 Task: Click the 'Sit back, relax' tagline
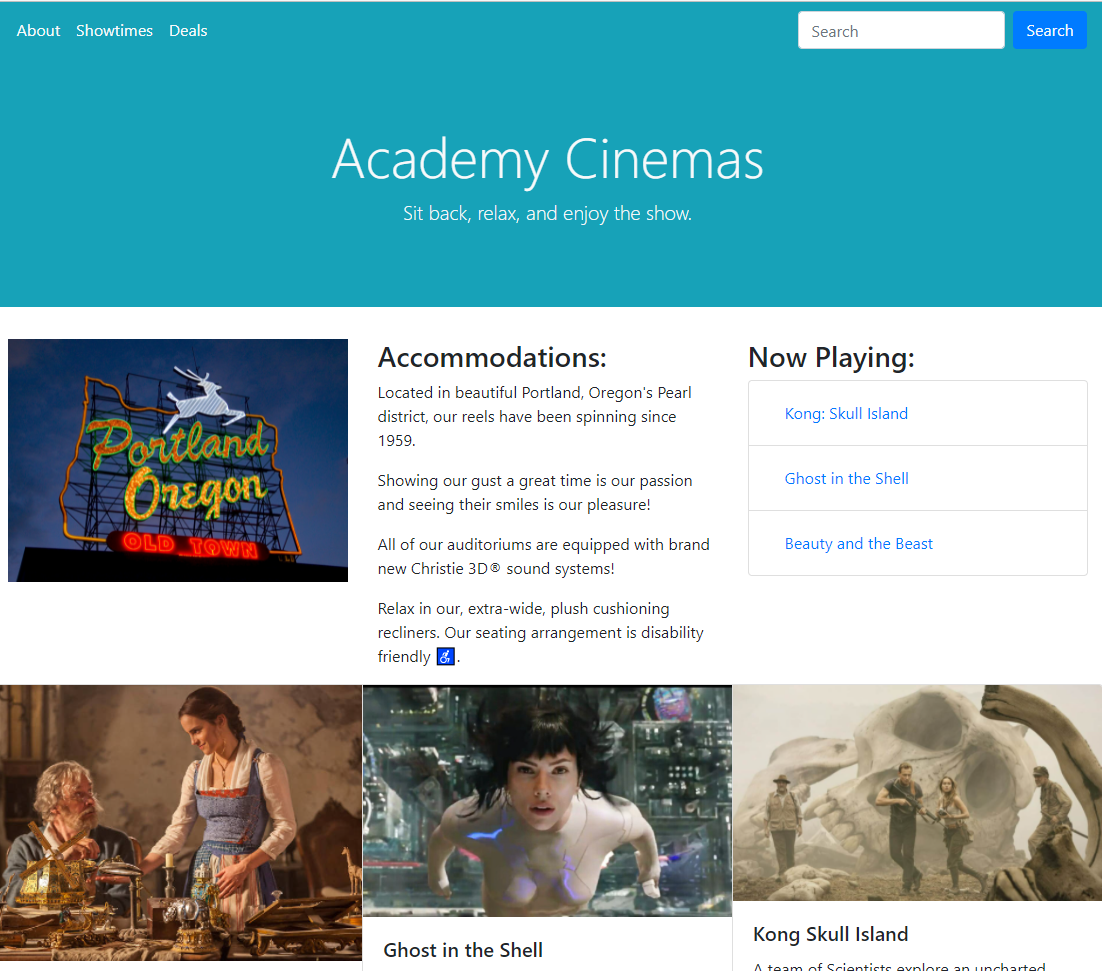[x=547, y=213]
